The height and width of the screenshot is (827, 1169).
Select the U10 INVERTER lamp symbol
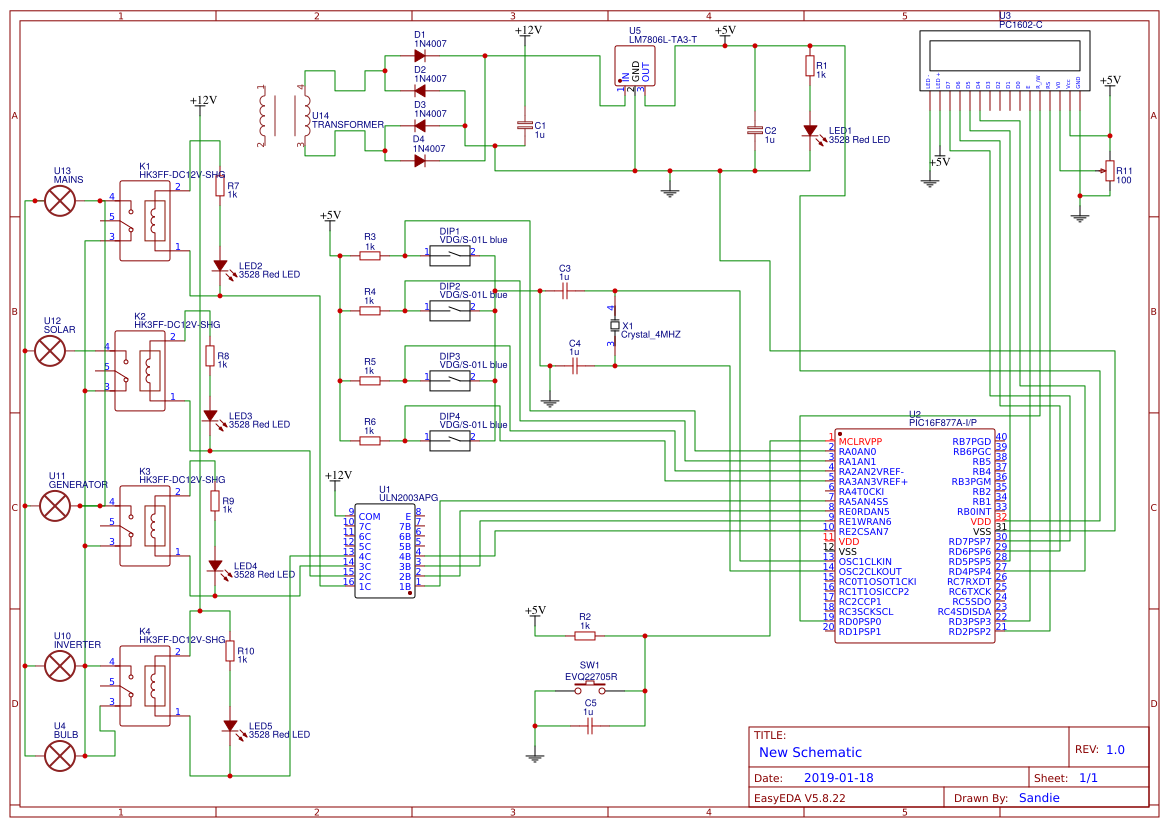tap(60, 666)
